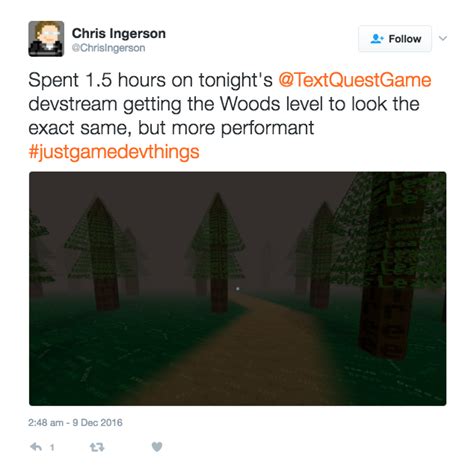Reply to the tweet using arrow icon

click(36, 447)
